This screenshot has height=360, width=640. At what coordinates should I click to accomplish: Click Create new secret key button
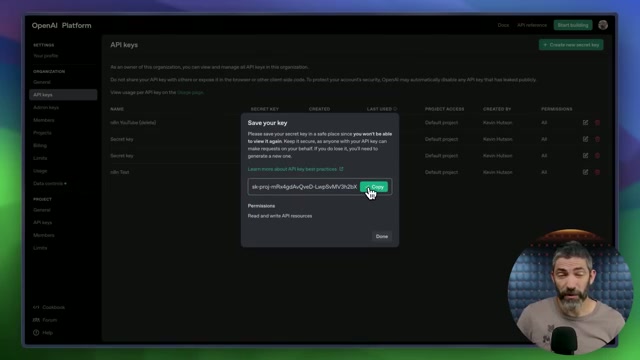tap(571, 45)
